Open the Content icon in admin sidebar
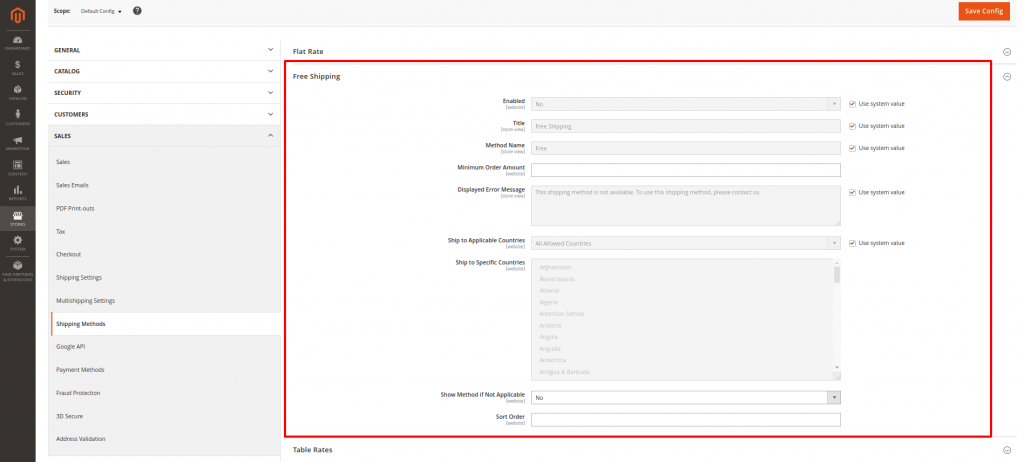This screenshot has height=462, width=1024. [17, 167]
